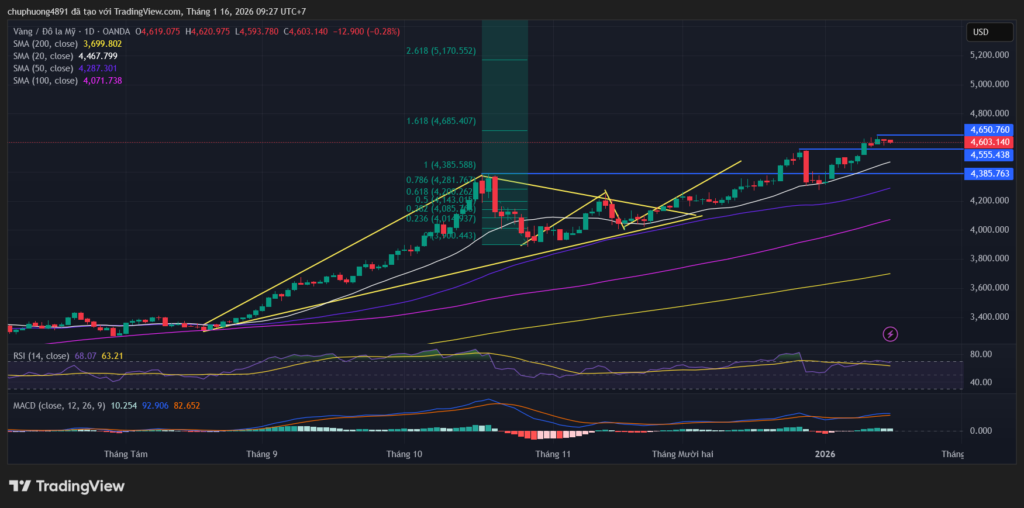Click the 4,650.760 blue price label
This screenshot has width=1024, height=508.
pyautogui.click(x=989, y=130)
